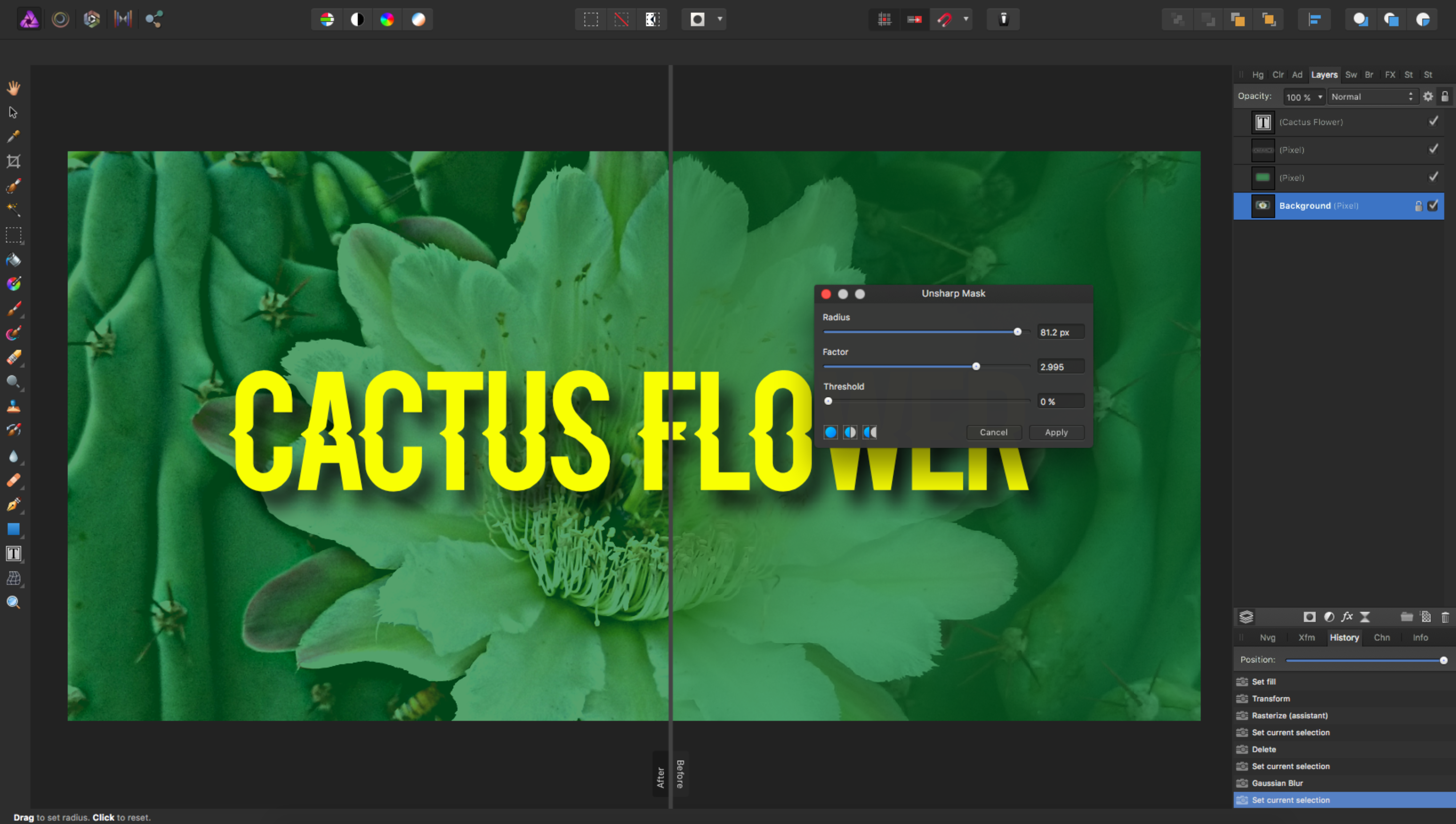Click the Auto White Balance icon
Screen dimensions: 1456x824
[418, 19]
